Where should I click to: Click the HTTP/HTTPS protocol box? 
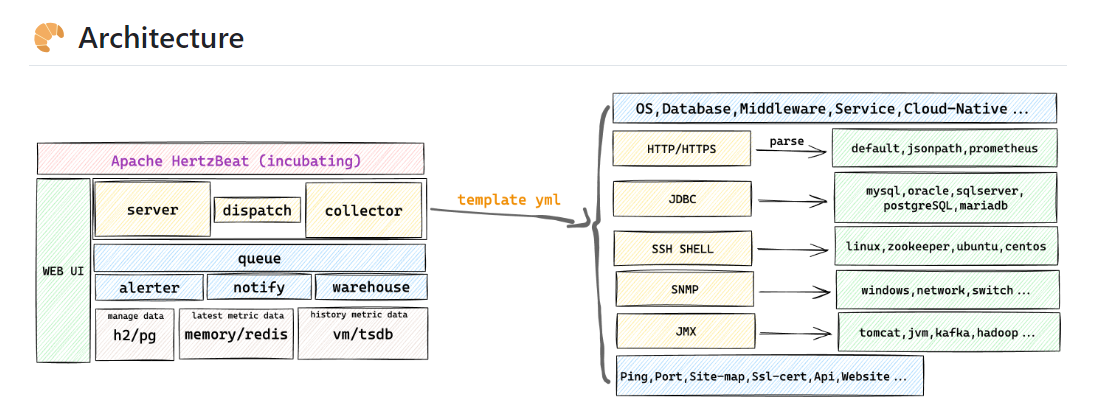(682, 148)
